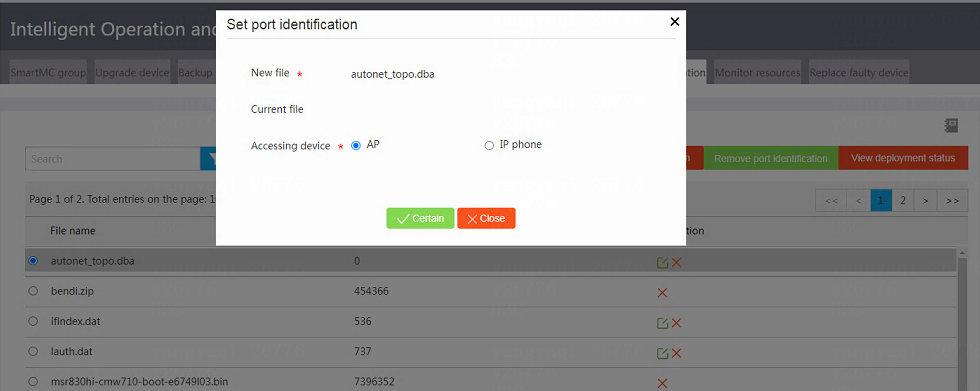Click the delete icon for autonet_topo.dba
Image resolution: width=980 pixels, height=391 pixels.
click(x=676, y=262)
